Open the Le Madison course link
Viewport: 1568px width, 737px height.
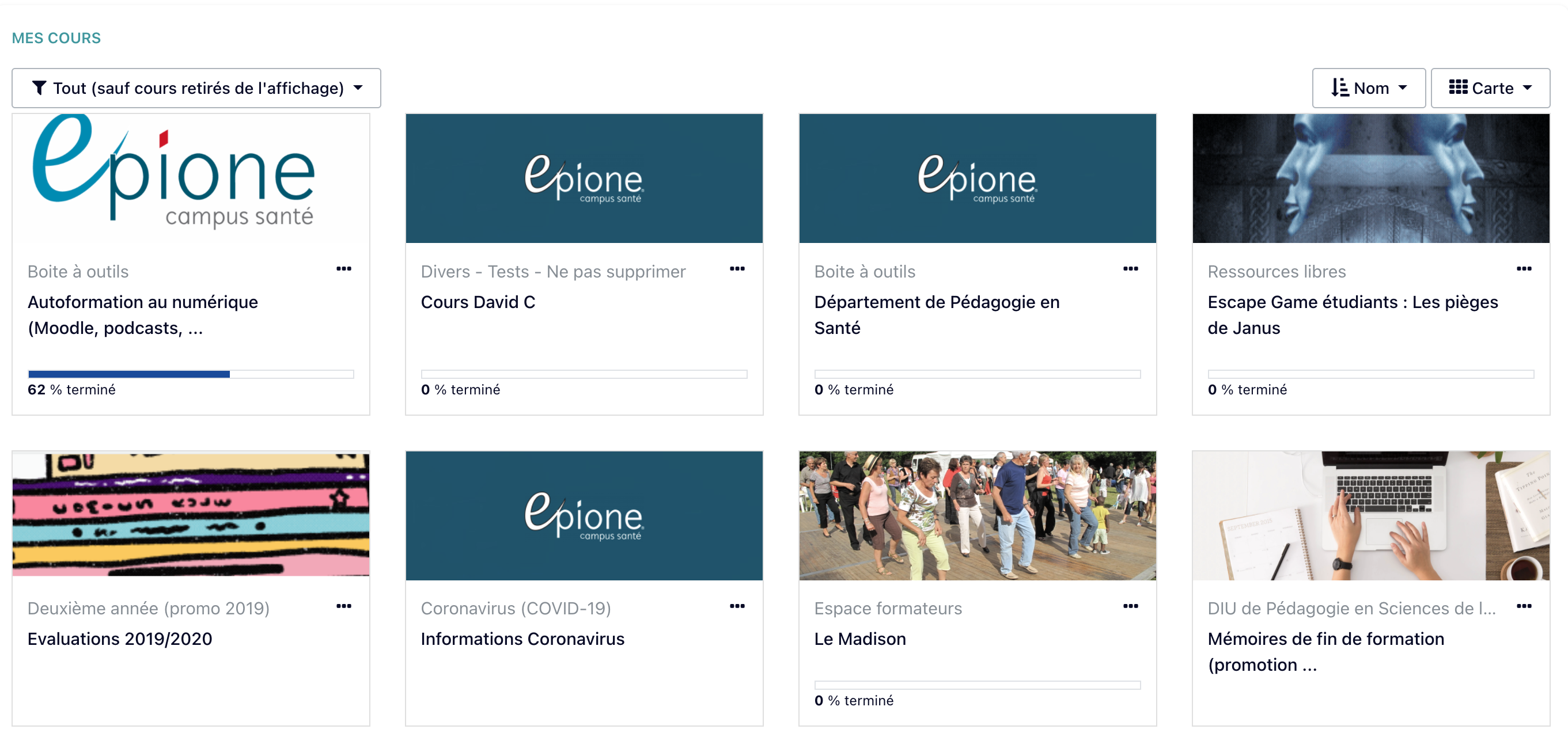(859, 639)
